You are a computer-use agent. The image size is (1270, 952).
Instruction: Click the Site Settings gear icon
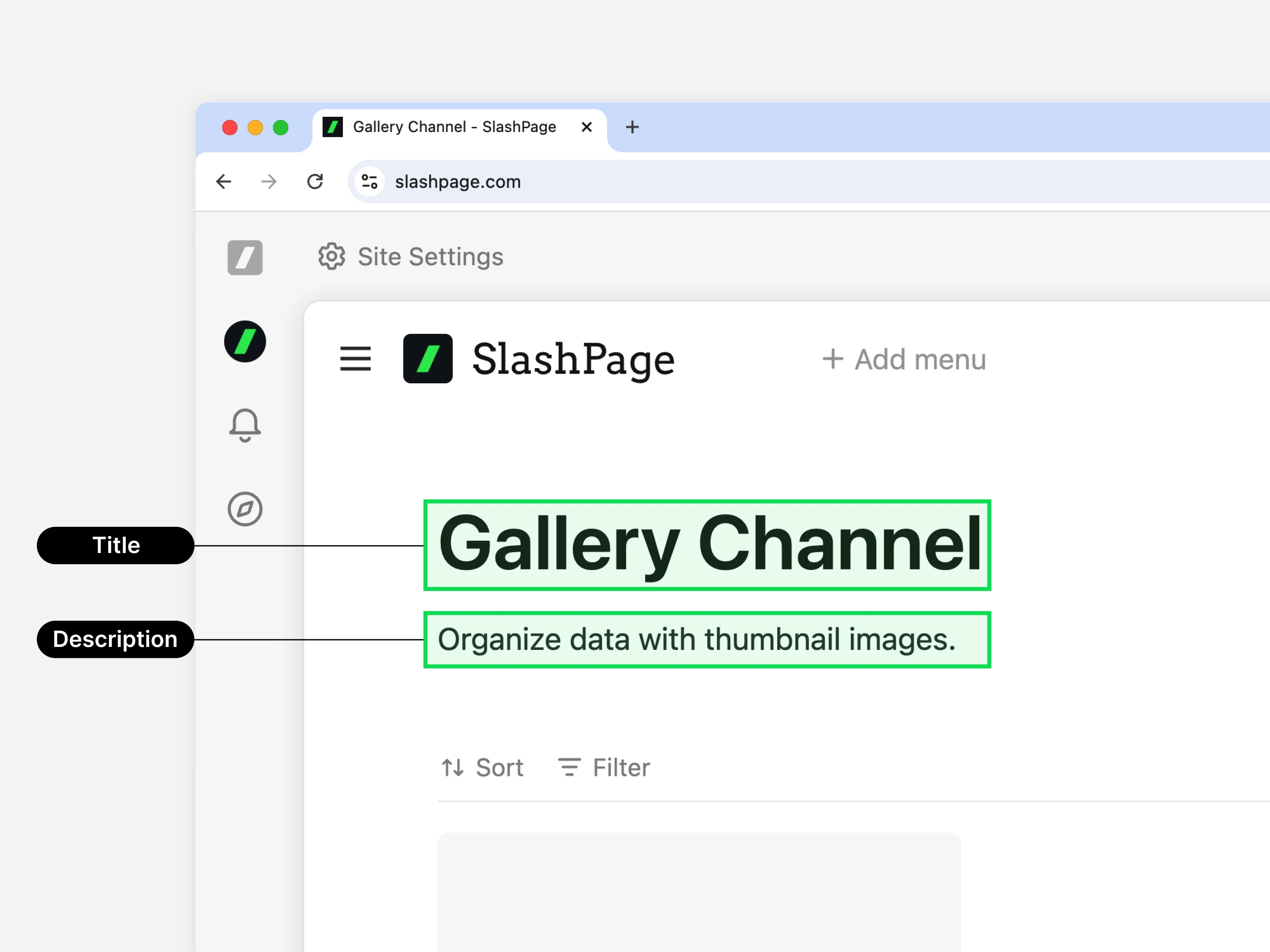332,256
